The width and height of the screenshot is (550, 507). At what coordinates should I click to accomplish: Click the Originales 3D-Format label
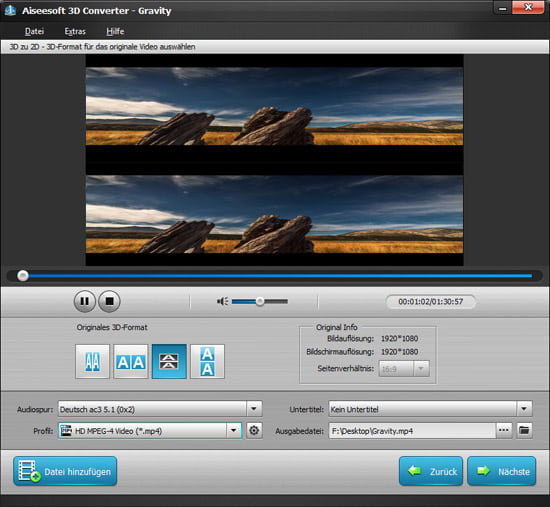(x=112, y=327)
